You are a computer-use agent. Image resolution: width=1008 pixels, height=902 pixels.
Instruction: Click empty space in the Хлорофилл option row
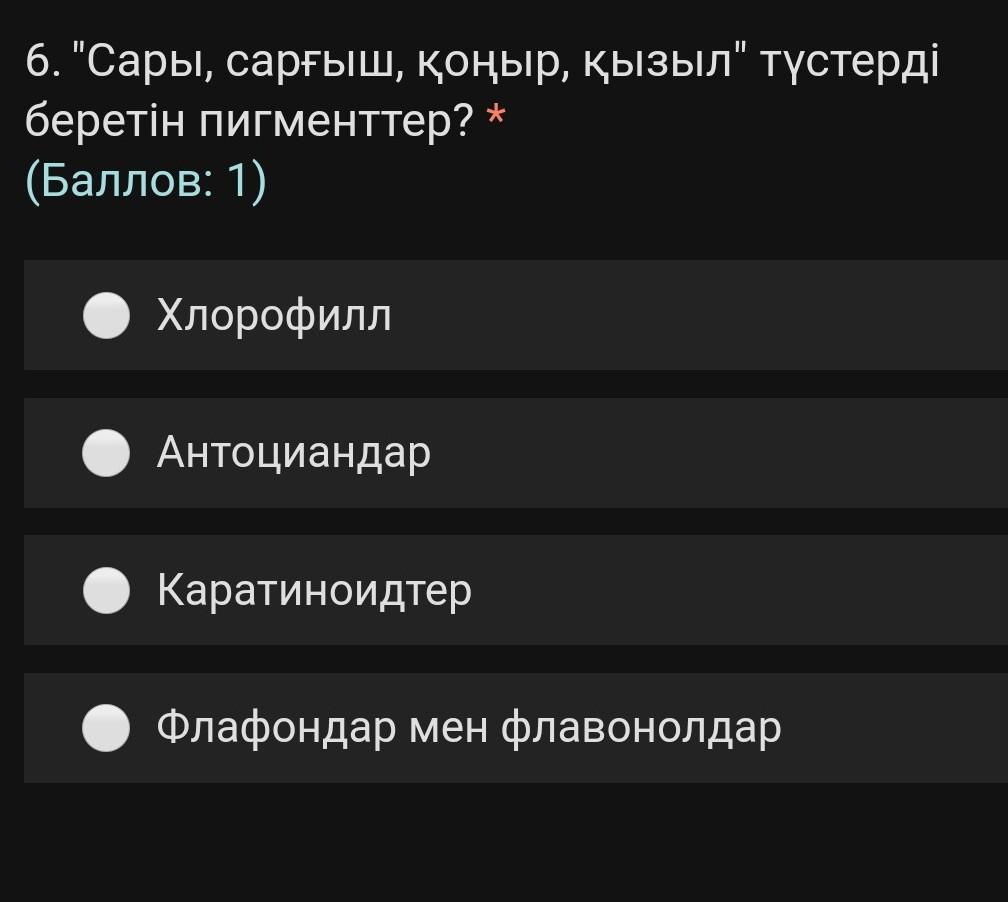(x=700, y=316)
